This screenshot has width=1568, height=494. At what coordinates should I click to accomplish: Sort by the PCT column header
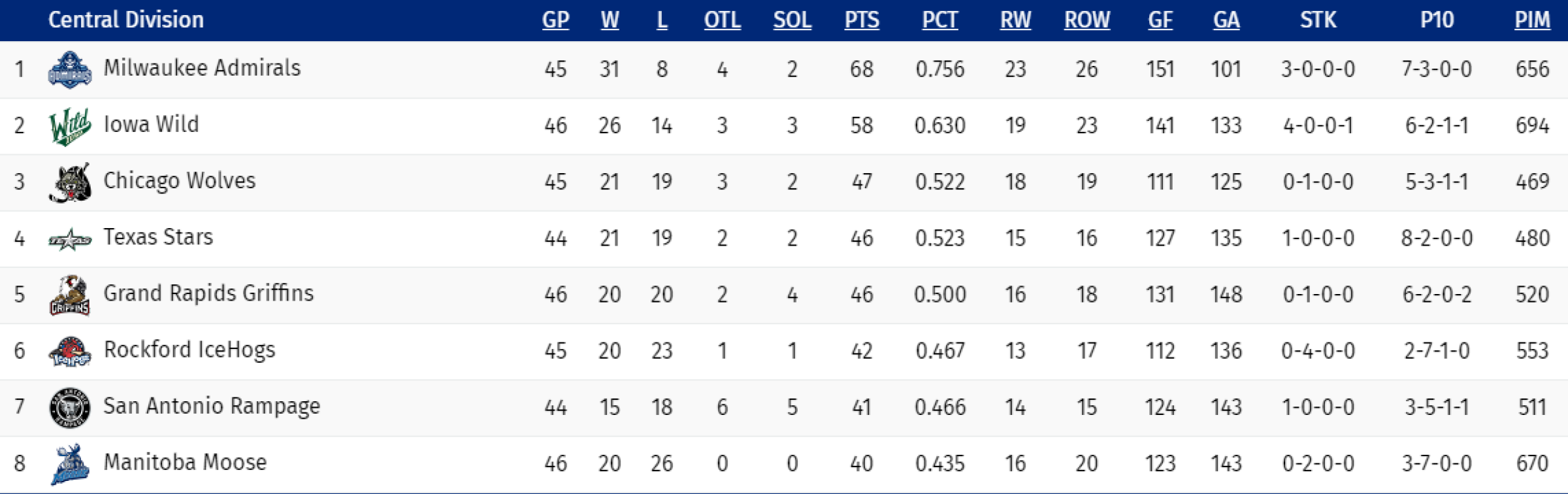[939, 20]
